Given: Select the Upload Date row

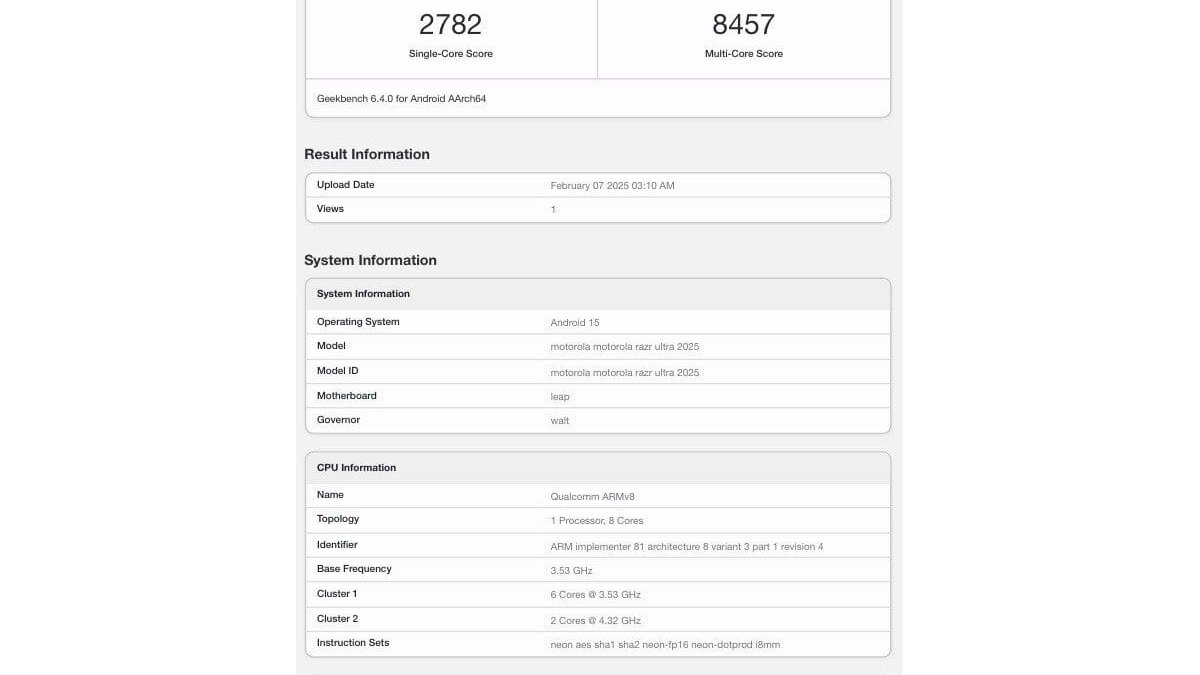Looking at the screenshot, I should pyautogui.click(x=597, y=185).
